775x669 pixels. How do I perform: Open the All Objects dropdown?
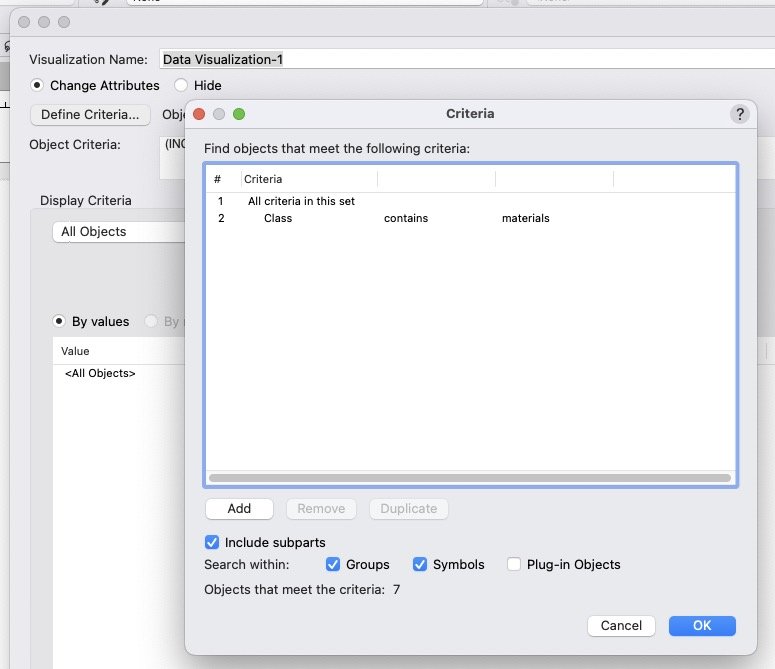point(118,232)
